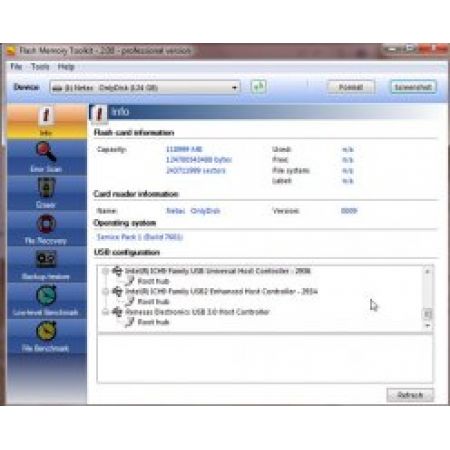Viewport: 450px width, 450px height.
Task: Click the capacity value in sectors
Action: coord(196,171)
